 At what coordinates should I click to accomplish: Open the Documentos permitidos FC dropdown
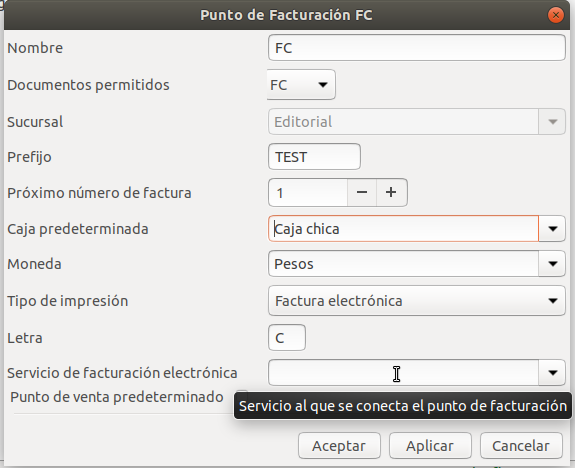pos(301,85)
